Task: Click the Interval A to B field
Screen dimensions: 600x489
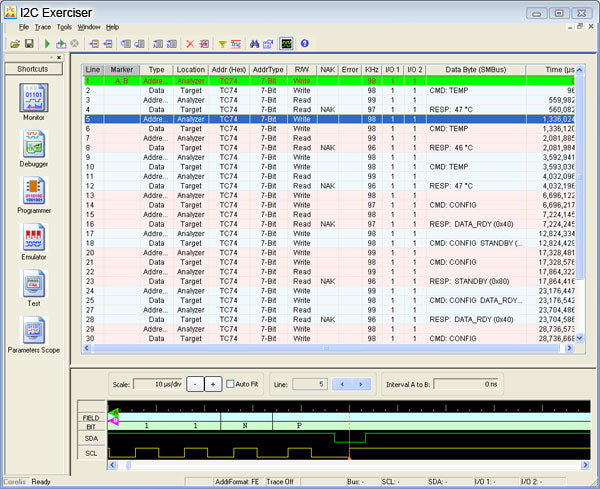Action: tap(466, 384)
